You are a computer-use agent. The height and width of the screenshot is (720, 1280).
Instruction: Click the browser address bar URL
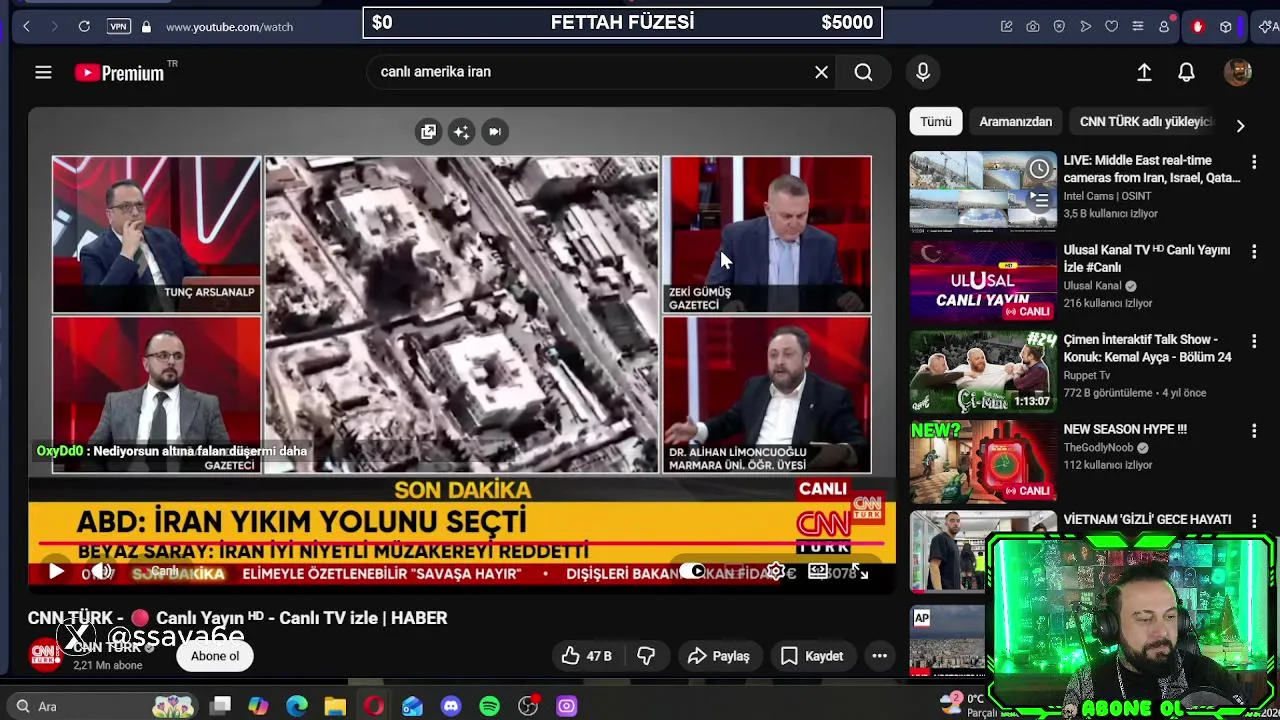pyautogui.click(x=229, y=27)
